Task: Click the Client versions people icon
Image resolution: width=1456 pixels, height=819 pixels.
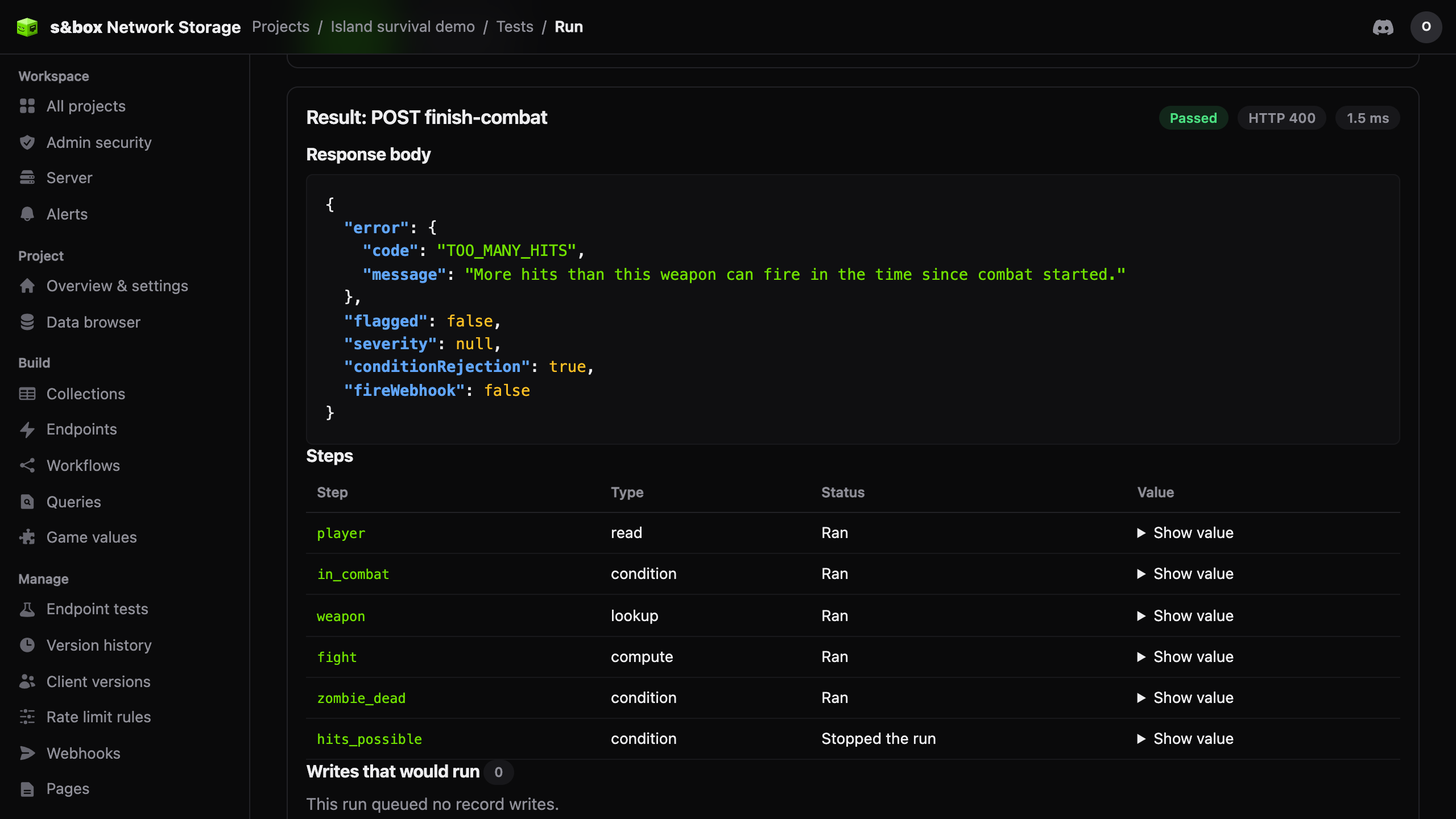Action: (x=27, y=681)
